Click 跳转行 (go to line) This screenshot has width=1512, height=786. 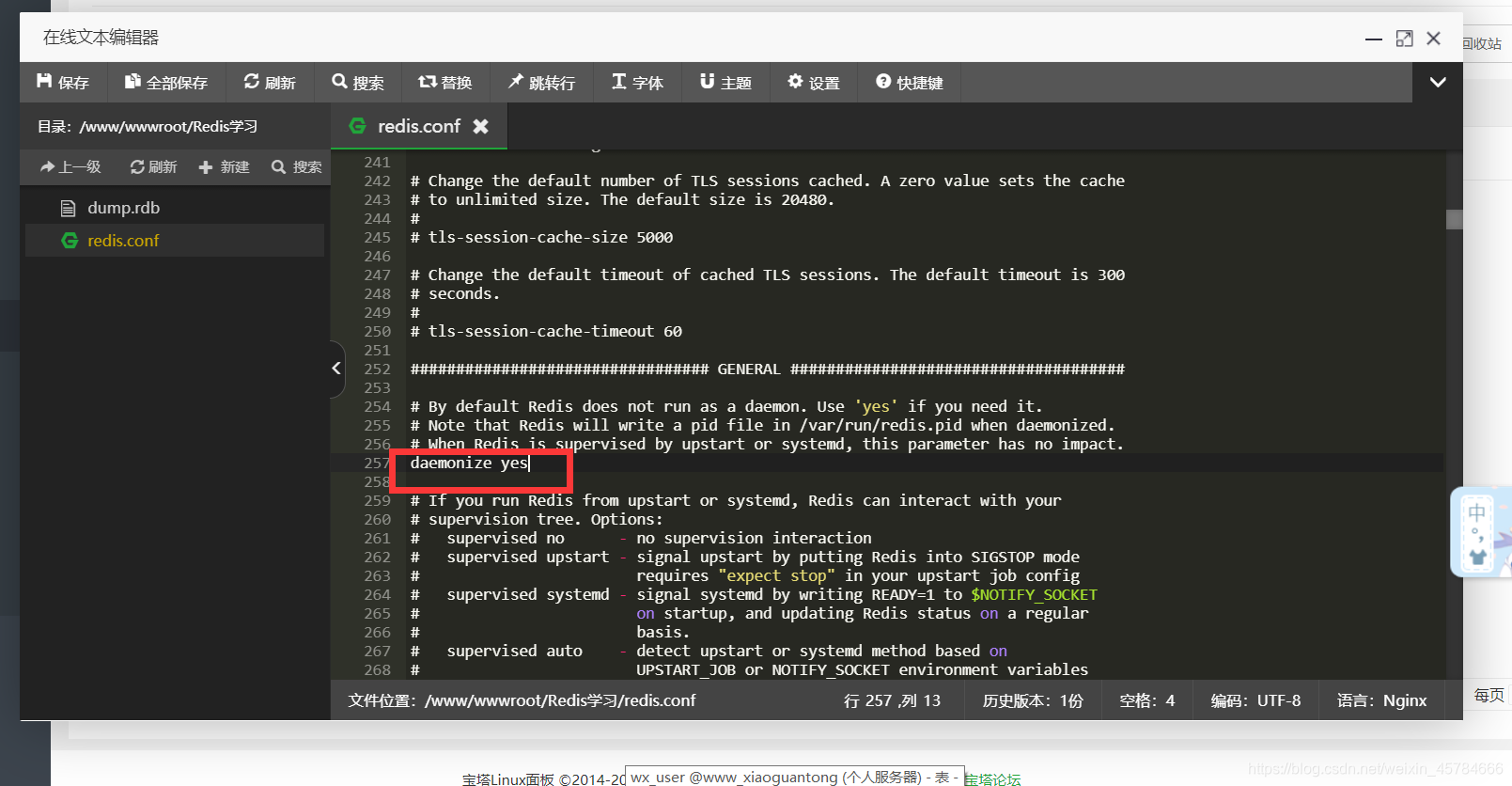click(x=542, y=83)
